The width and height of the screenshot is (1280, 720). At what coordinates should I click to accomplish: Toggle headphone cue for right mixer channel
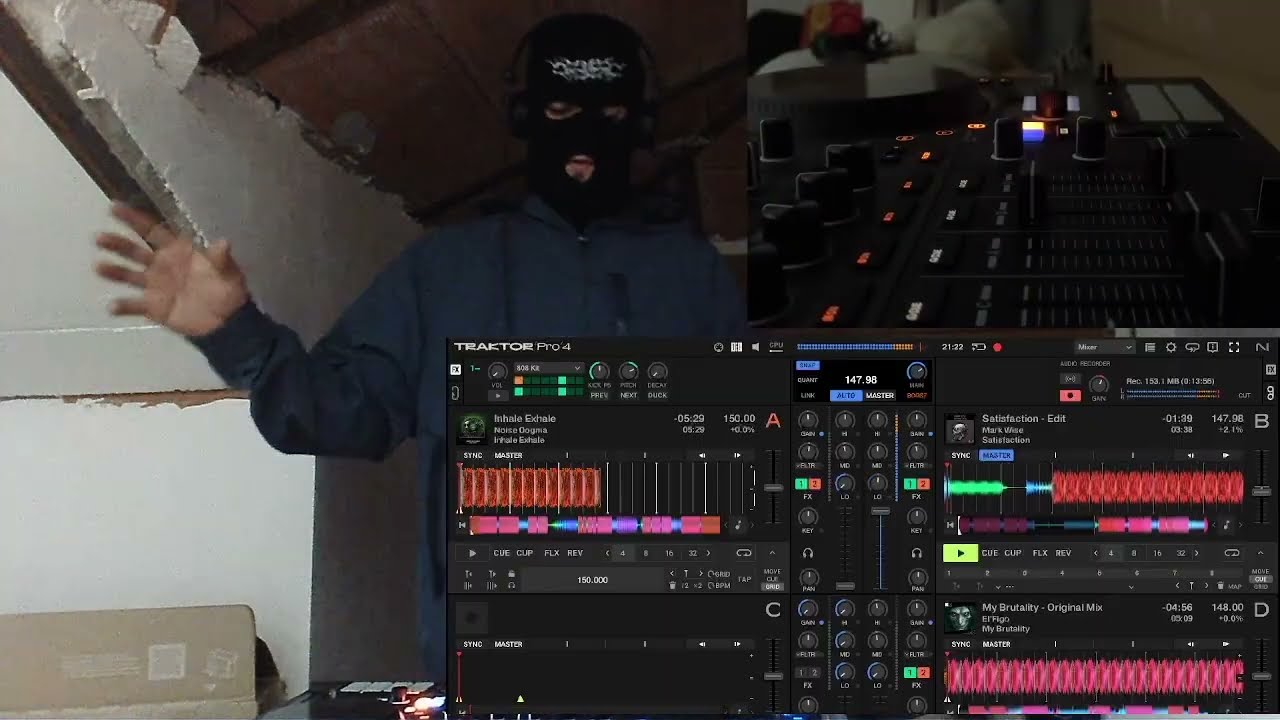(916, 553)
